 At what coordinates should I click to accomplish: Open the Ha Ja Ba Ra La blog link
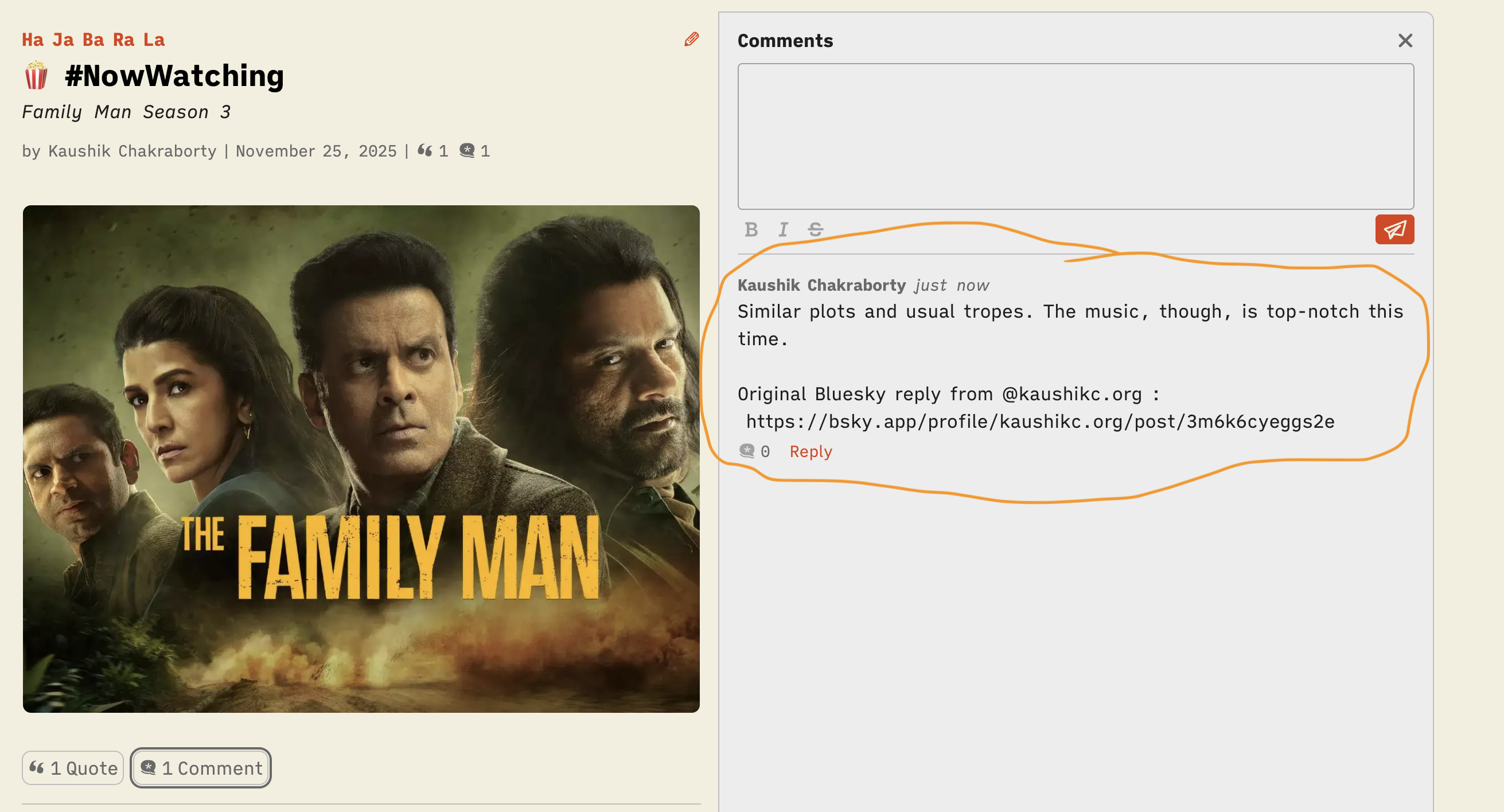coord(93,40)
